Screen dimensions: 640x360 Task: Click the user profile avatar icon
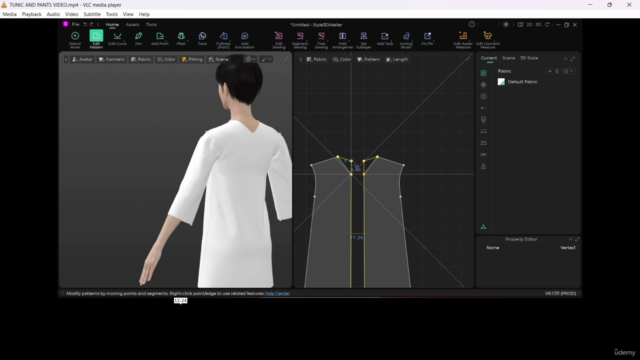tap(506, 24)
